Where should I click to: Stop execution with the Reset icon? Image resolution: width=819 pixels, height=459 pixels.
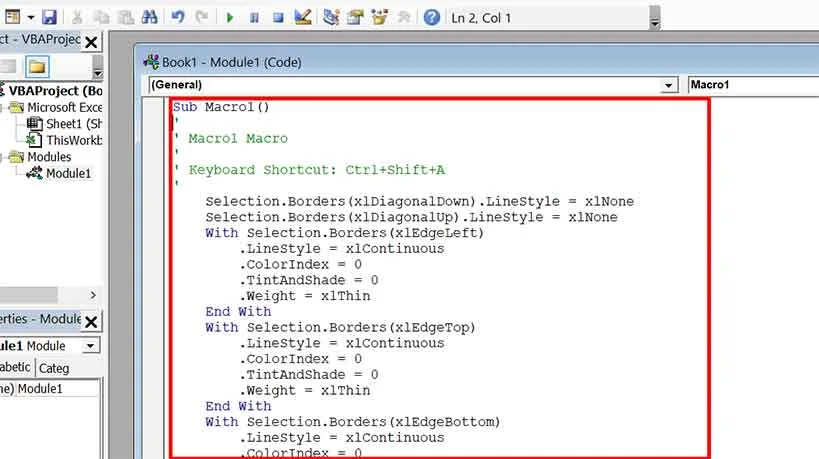coord(278,18)
